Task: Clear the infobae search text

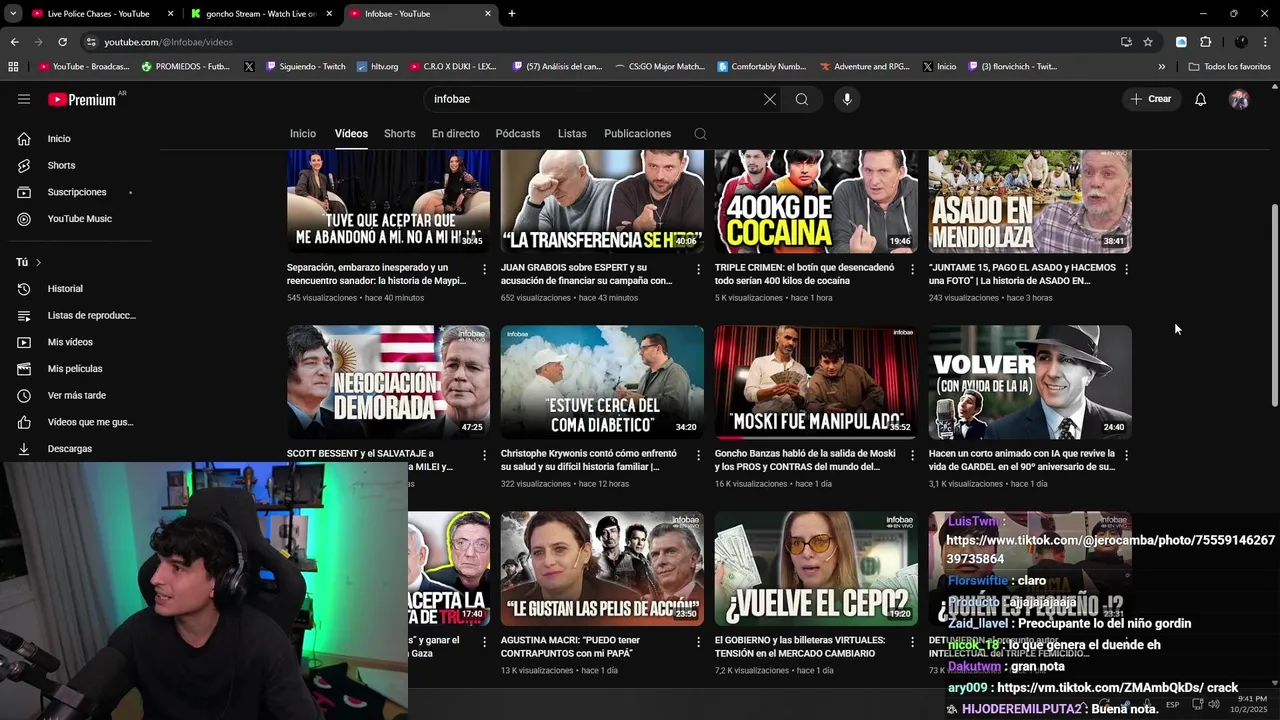Action: 769,99
